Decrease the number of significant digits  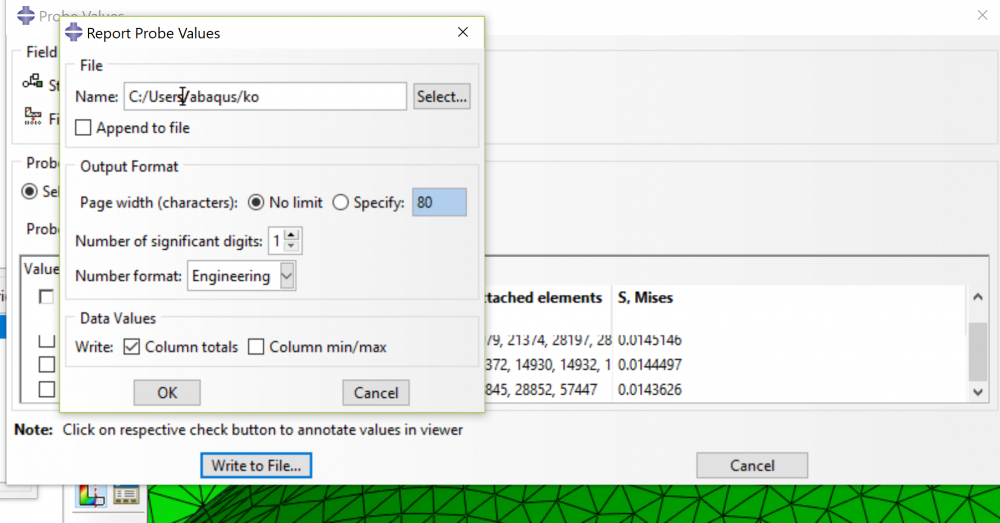(291, 247)
